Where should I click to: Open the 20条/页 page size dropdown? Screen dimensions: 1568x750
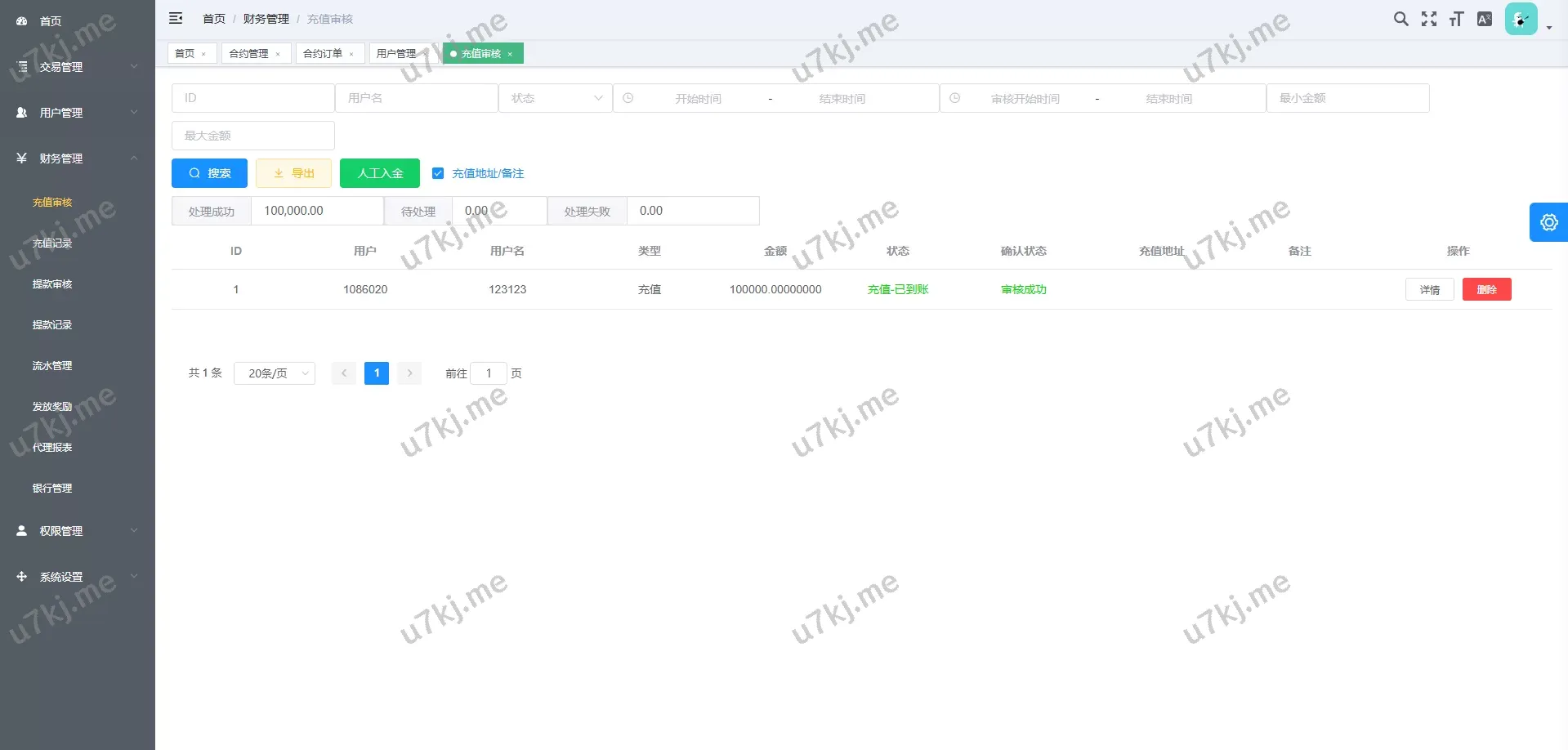coord(275,373)
